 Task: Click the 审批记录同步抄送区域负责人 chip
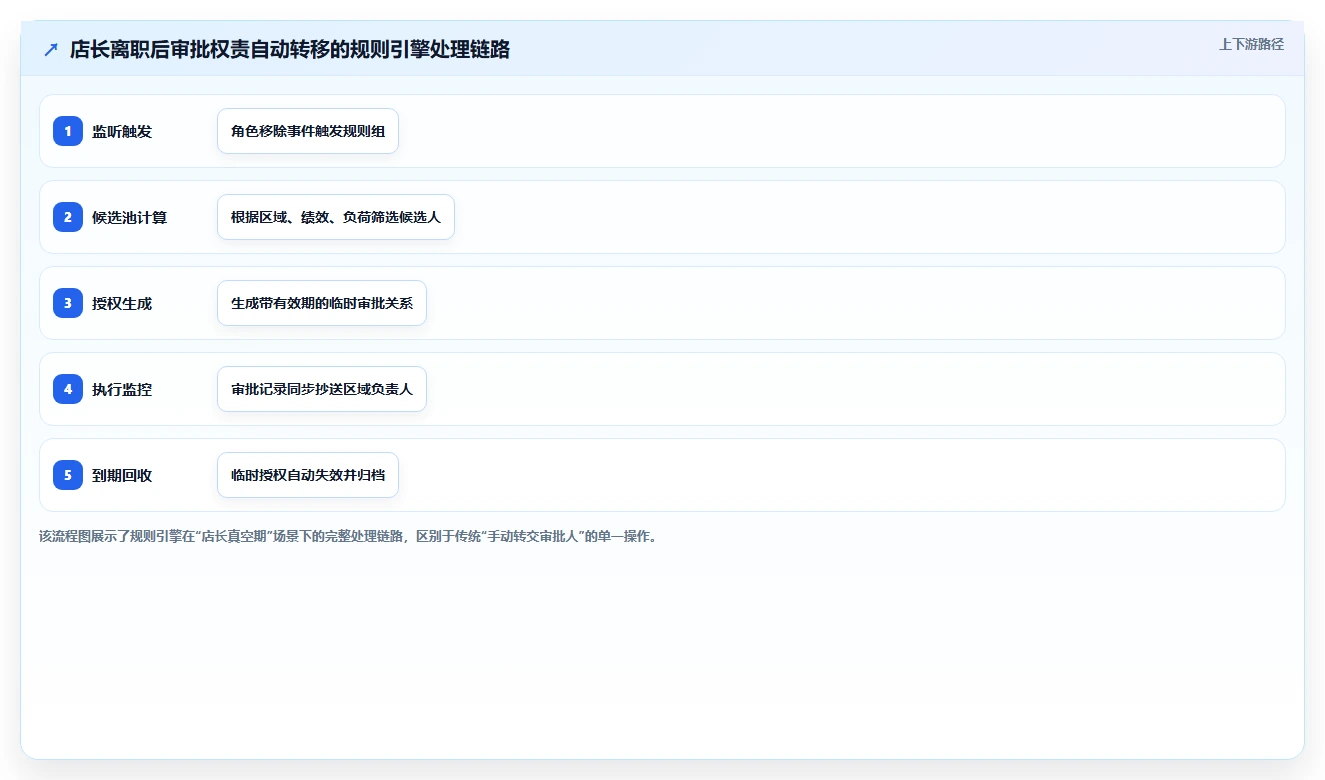coord(322,389)
